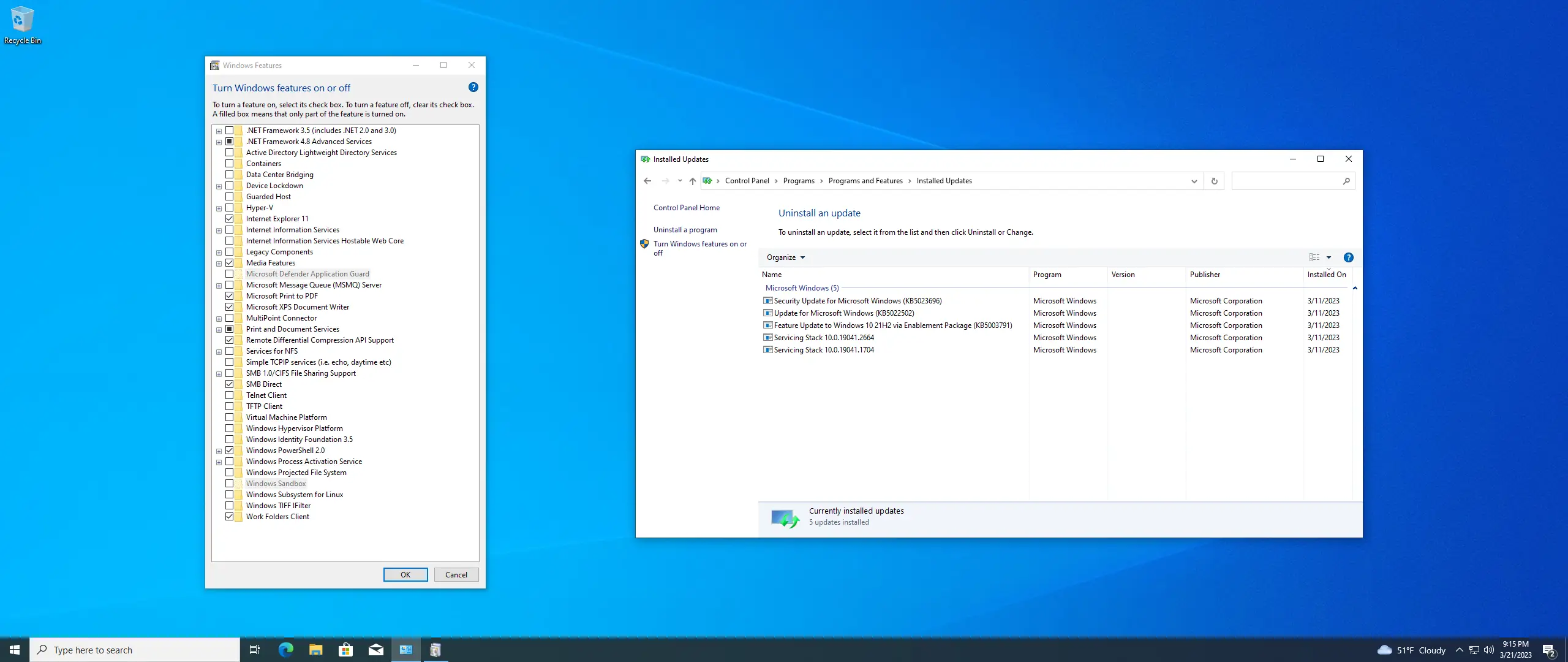The image size is (1568, 662).
Task: Navigate up one level with up arrow
Action: point(692,181)
